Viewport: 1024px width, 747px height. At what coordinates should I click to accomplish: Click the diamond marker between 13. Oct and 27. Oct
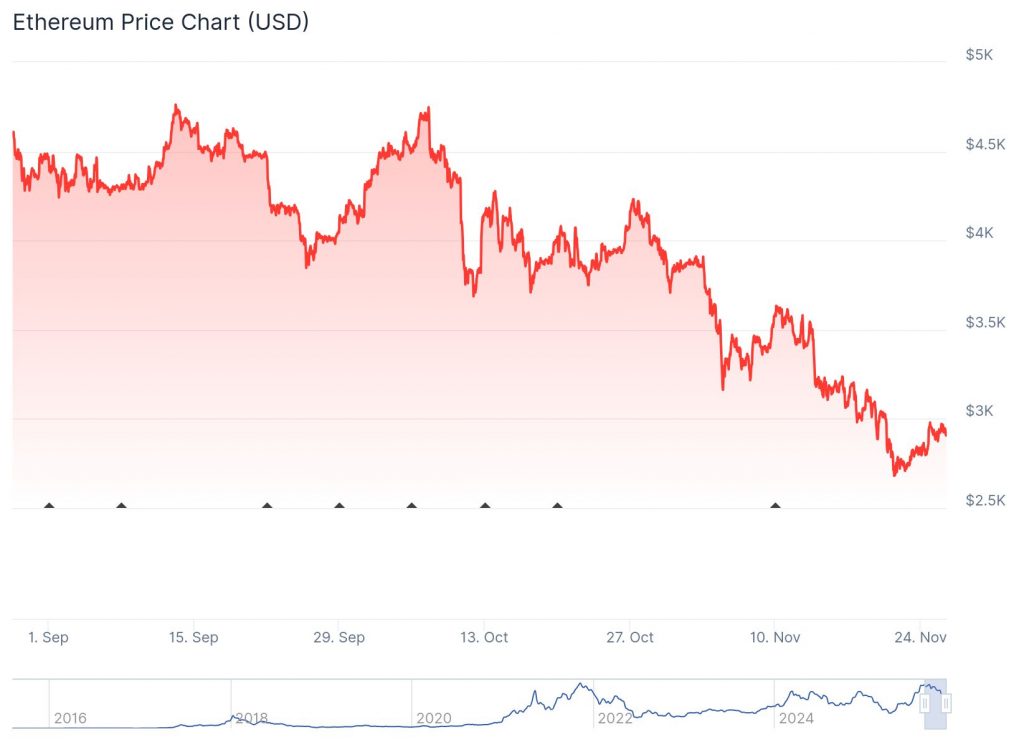pyautogui.click(x=557, y=506)
